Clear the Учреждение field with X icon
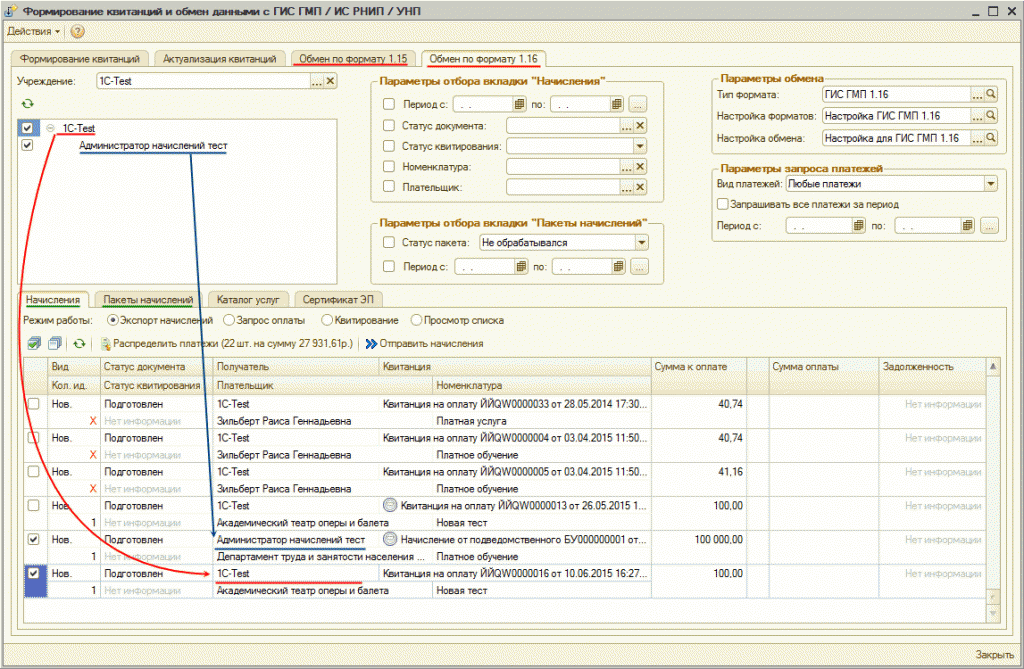The image size is (1024, 669). (331, 81)
